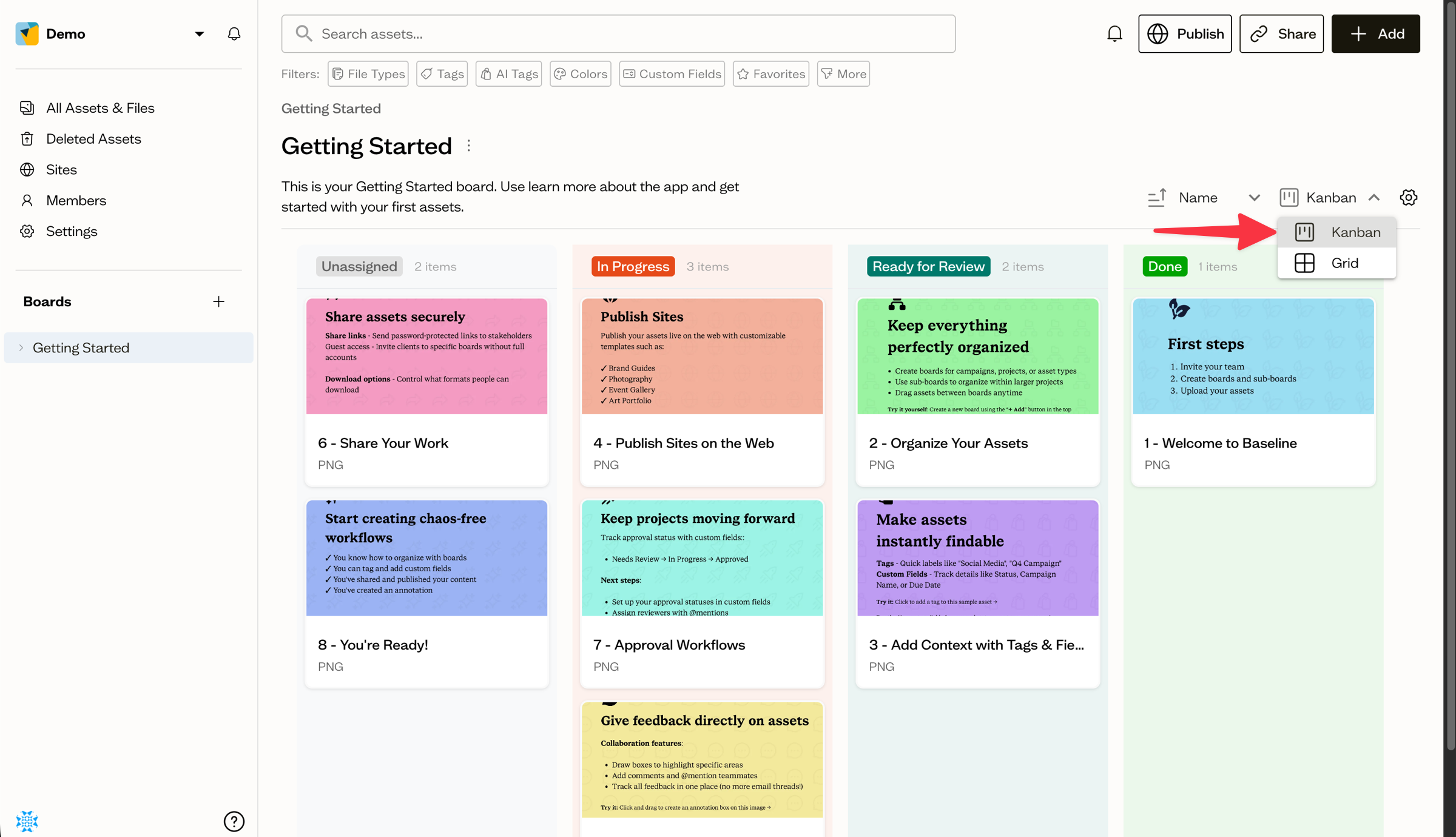1456x837 pixels.
Task: Click the Share button
Action: 1281,34
